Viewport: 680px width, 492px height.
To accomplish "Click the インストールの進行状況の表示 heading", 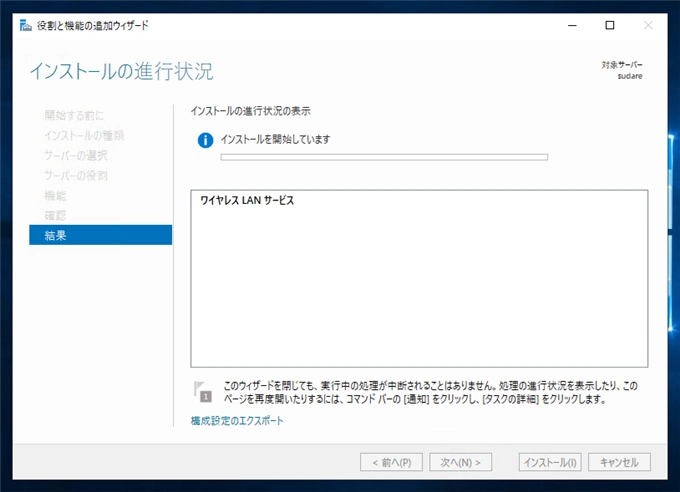I will click(251, 111).
